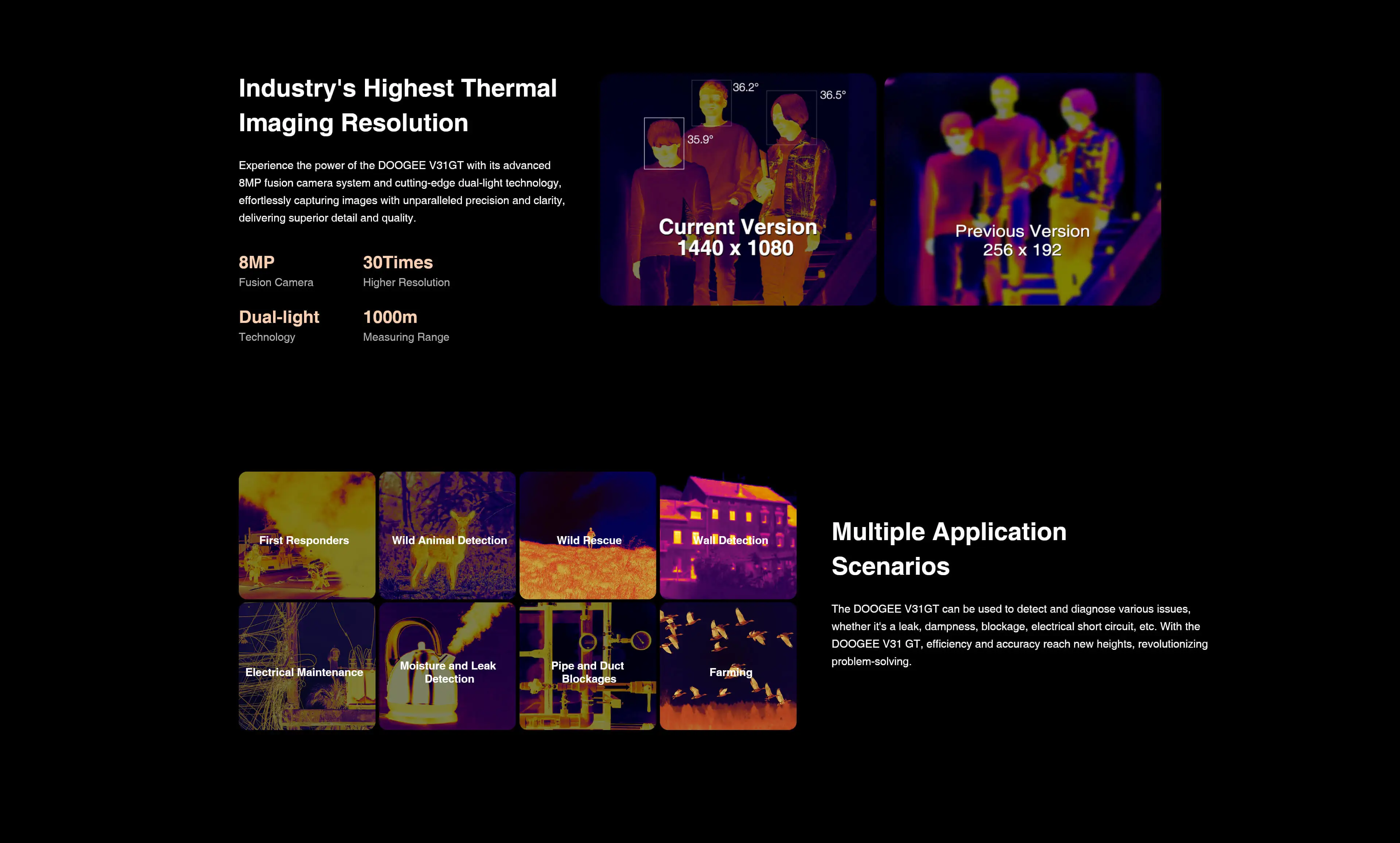Click the 35.9° face detection box
The width and height of the screenshot is (1400, 843).
[664, 143]
